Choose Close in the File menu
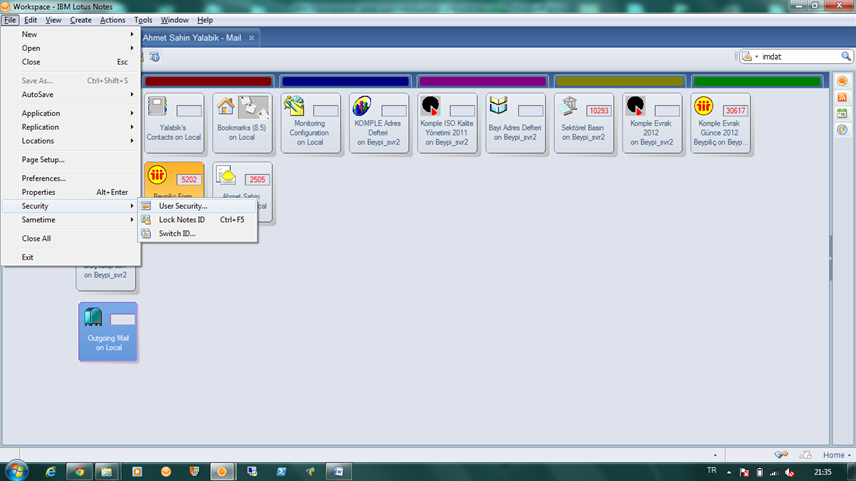Screen dimensions: 856x481 pyautogui.click(x=71, y=62)
